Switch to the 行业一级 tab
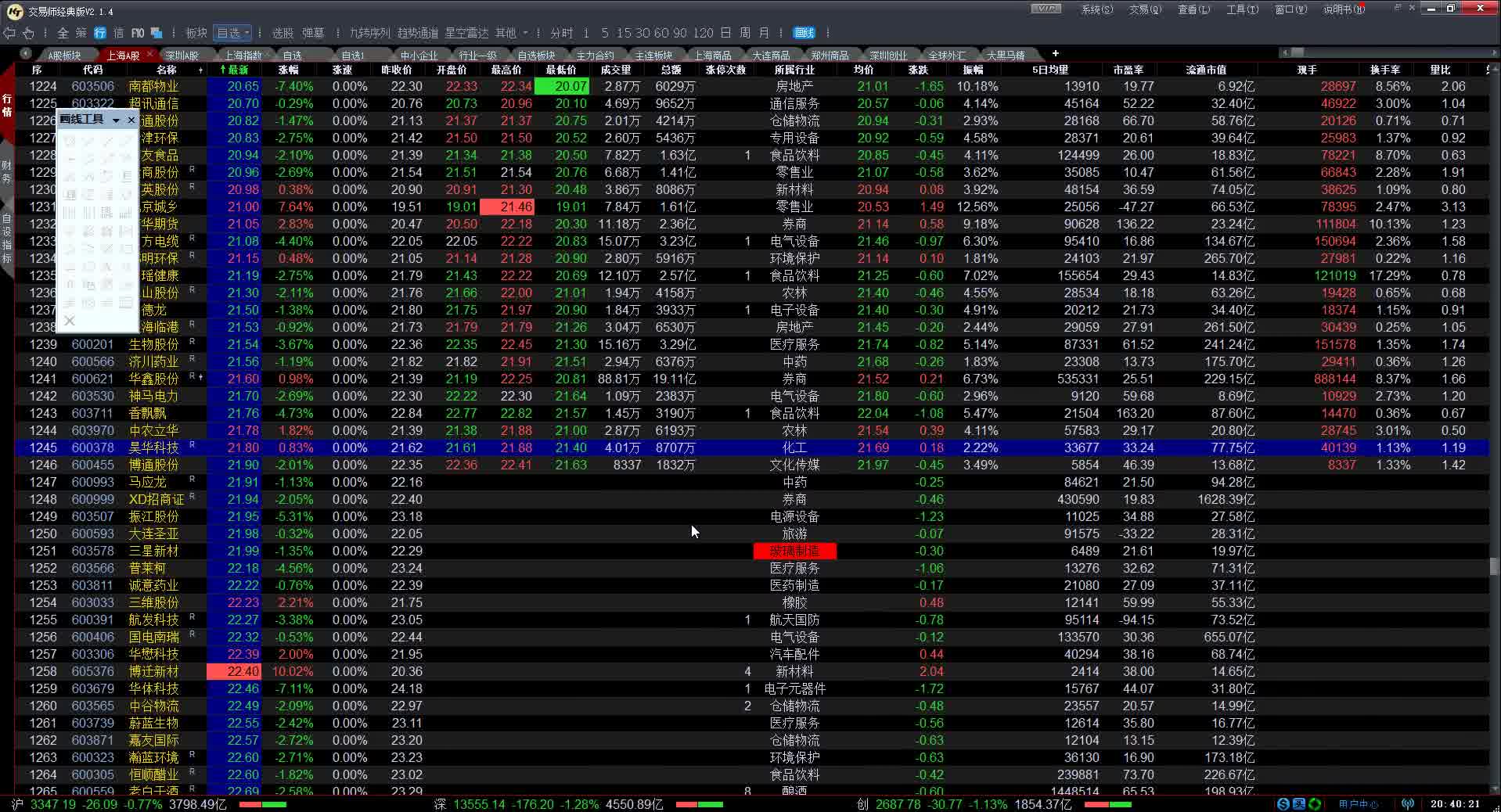The image size is (1501, 812). [477, 56]
